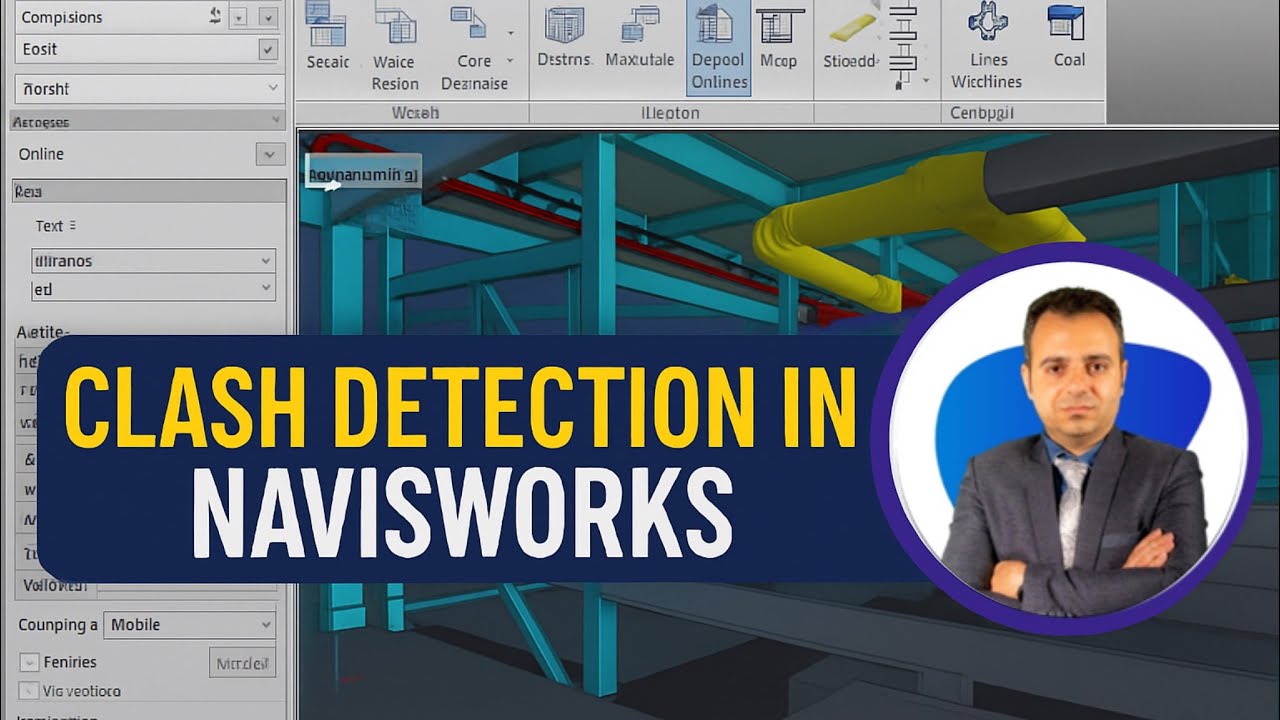The width and height of the screenshot is (1280, 720).
Task: Select the Lines Wicchines tool
Action: (x=986, y=47)
